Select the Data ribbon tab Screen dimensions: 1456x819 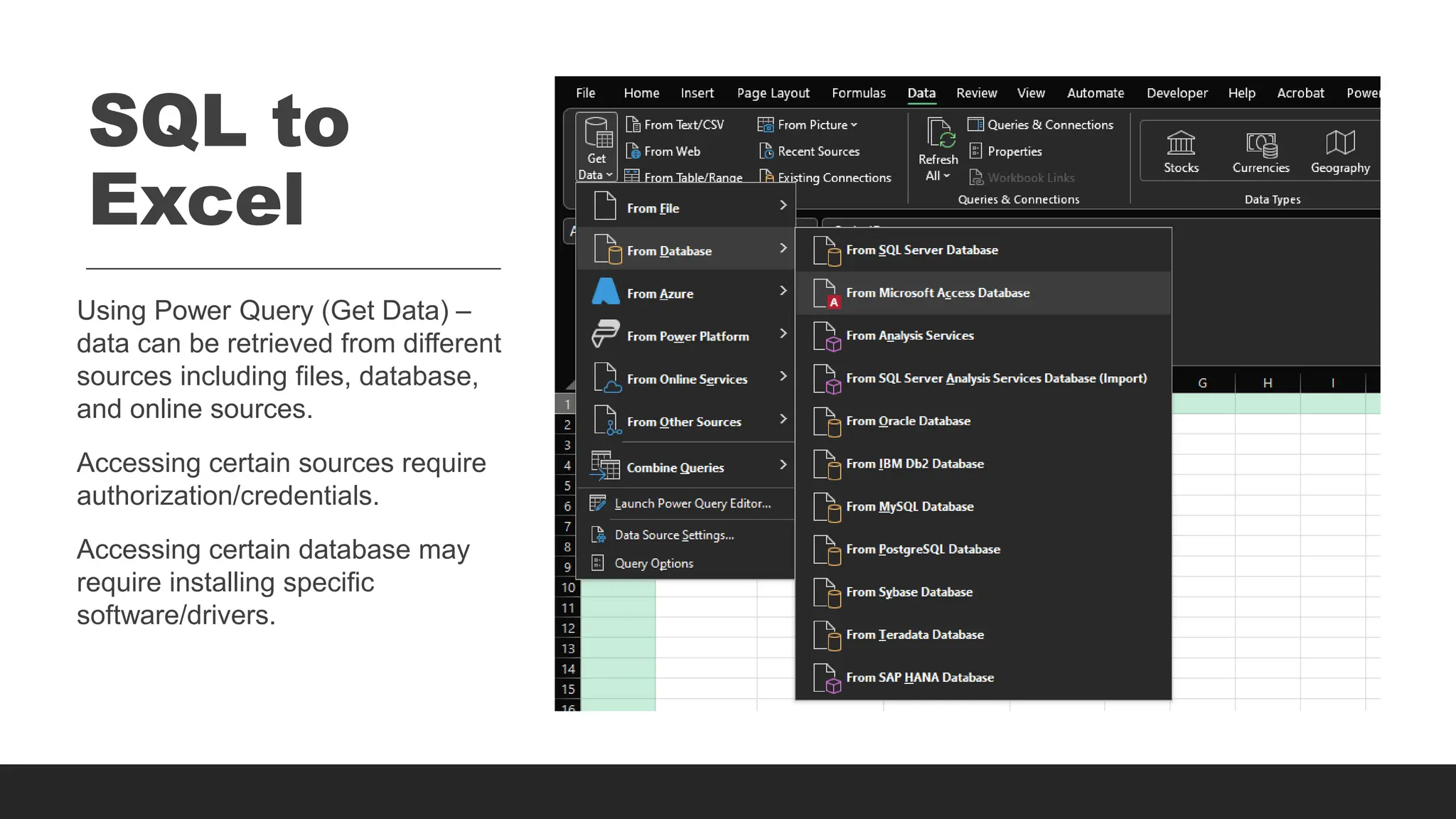[x=921, y=93]
